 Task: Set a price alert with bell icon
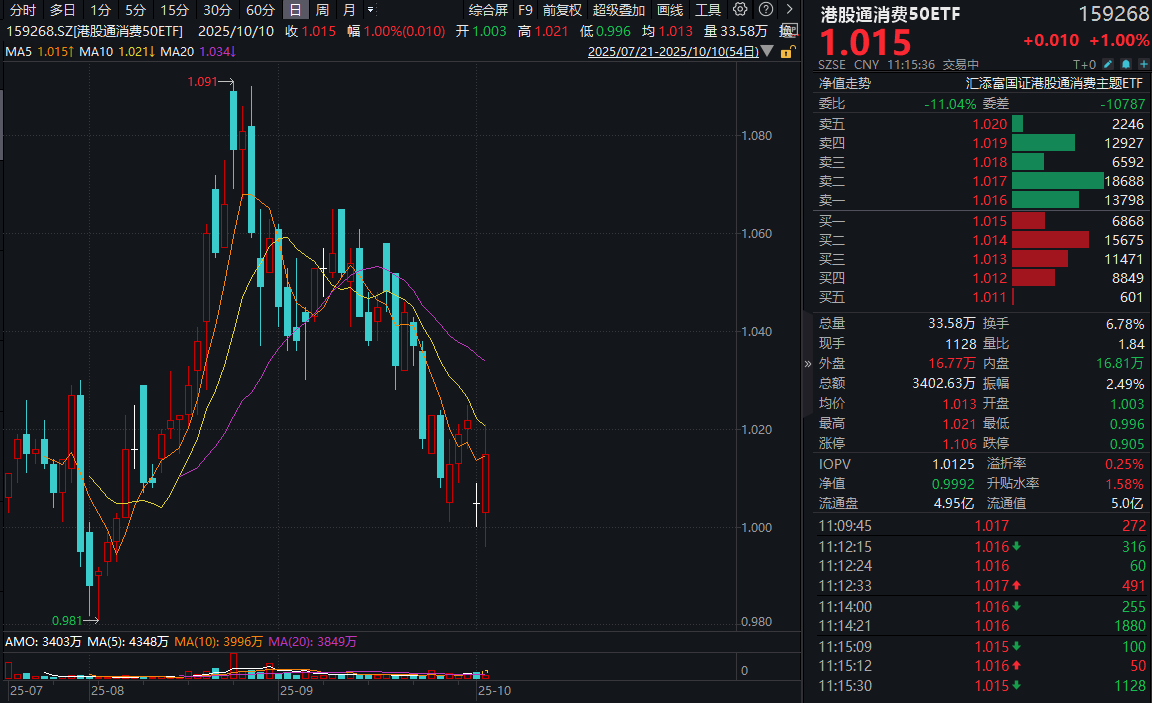(1126, 64)
